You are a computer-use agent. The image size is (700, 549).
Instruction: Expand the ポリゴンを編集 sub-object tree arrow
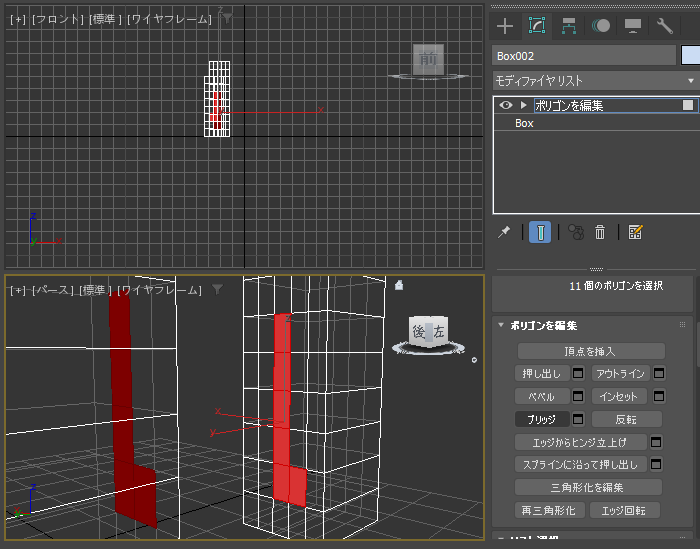(x=524, y=105)
